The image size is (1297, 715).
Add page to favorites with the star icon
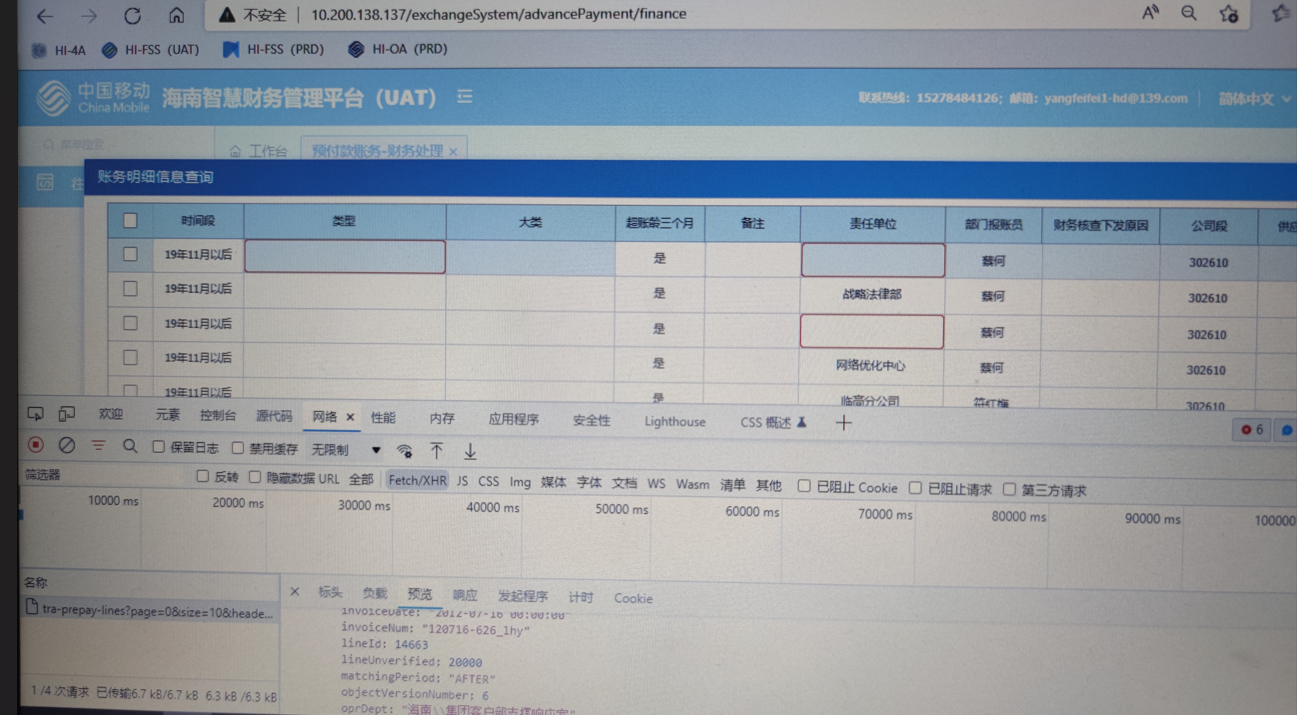(x=1229, y=13)
